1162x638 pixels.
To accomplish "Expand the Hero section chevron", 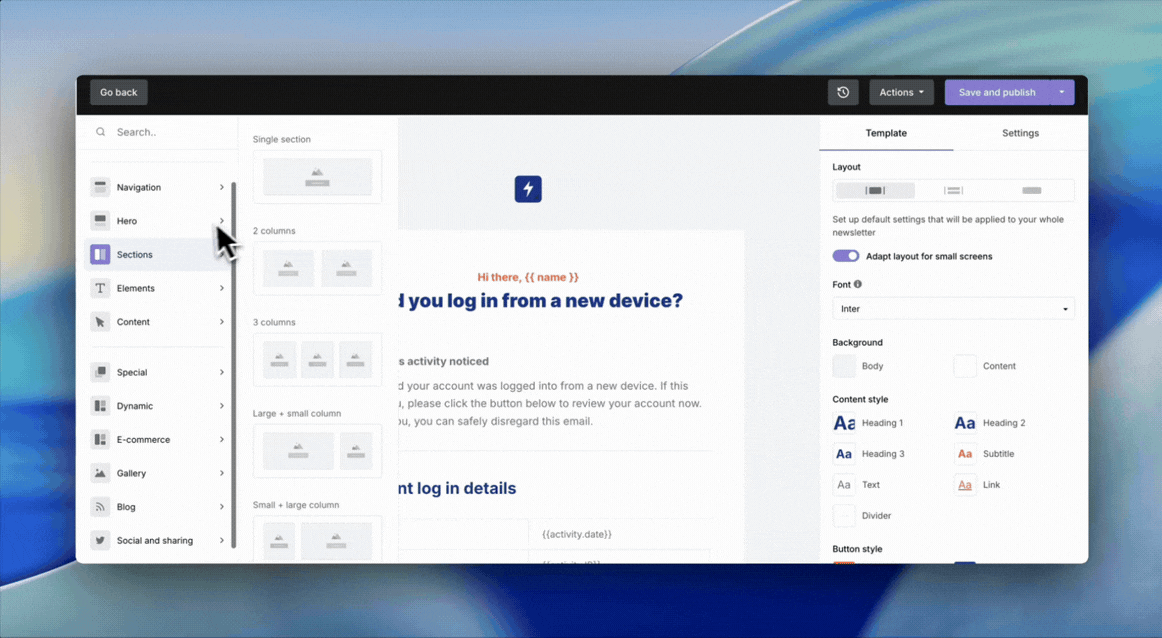I will [222, 221].
